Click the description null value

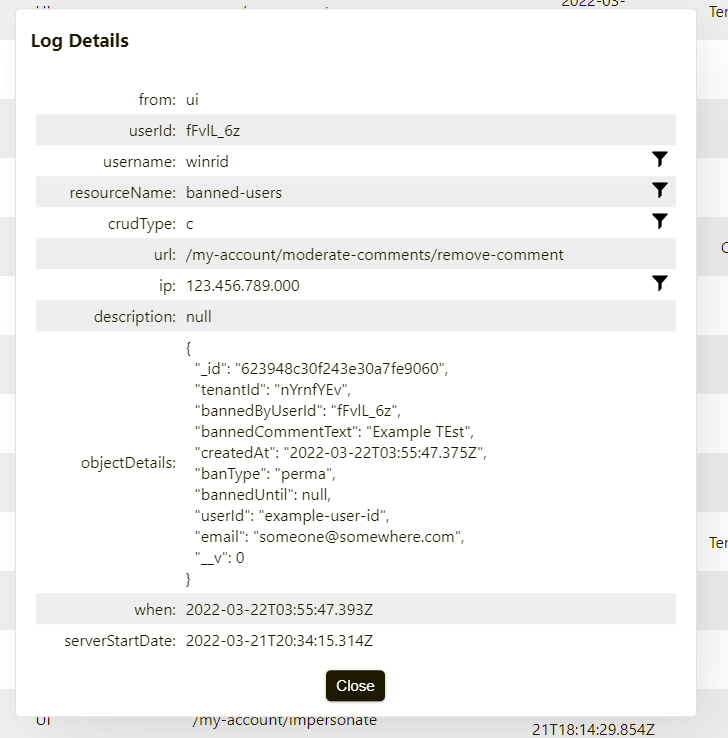(199, 317)
